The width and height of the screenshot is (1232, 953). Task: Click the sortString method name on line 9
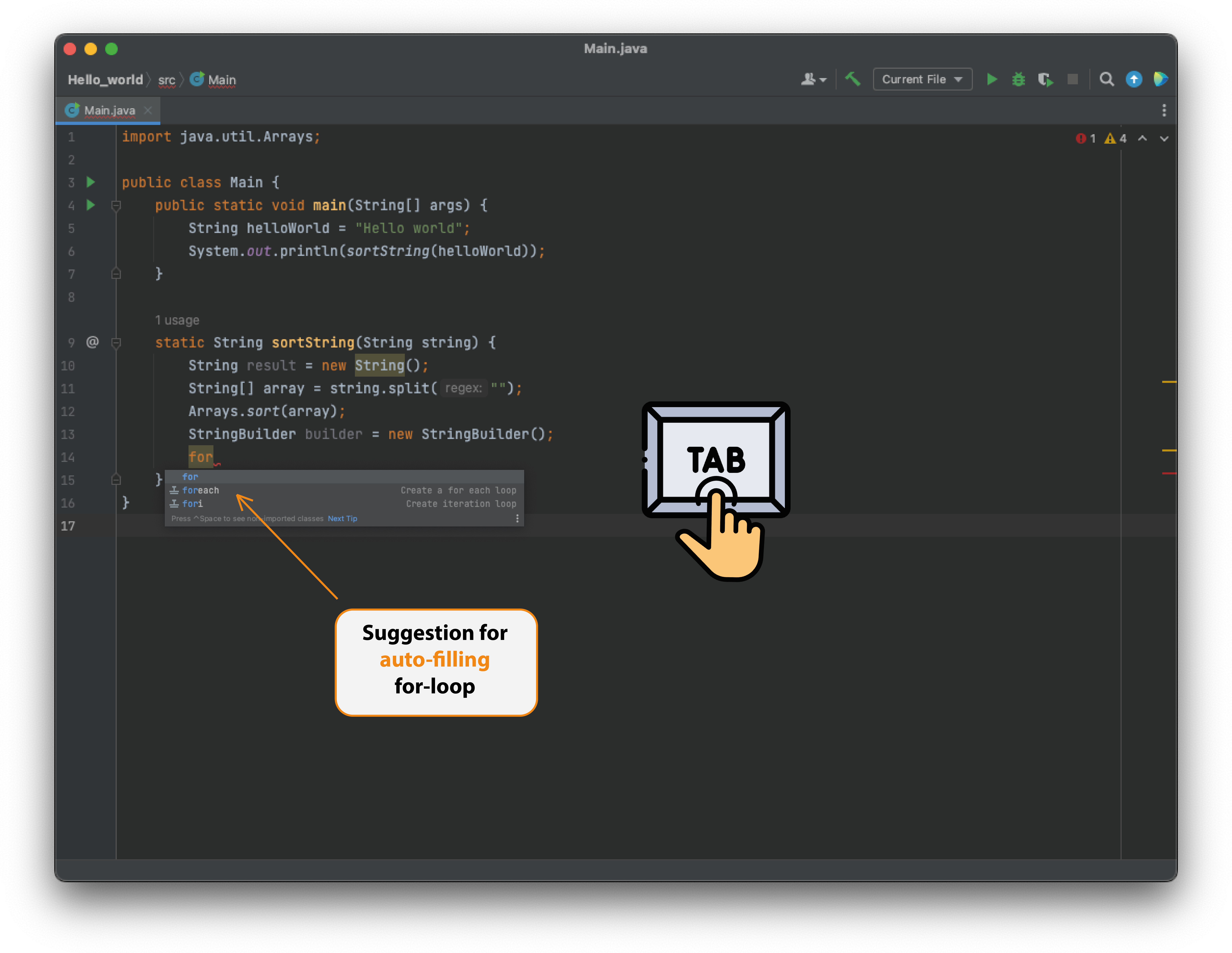click(x=313, y=343)
